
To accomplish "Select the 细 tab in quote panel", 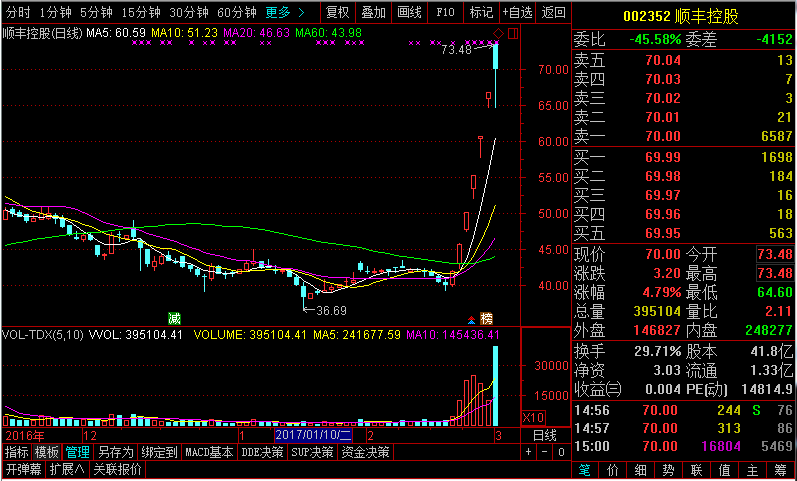I will pos(640,470).
